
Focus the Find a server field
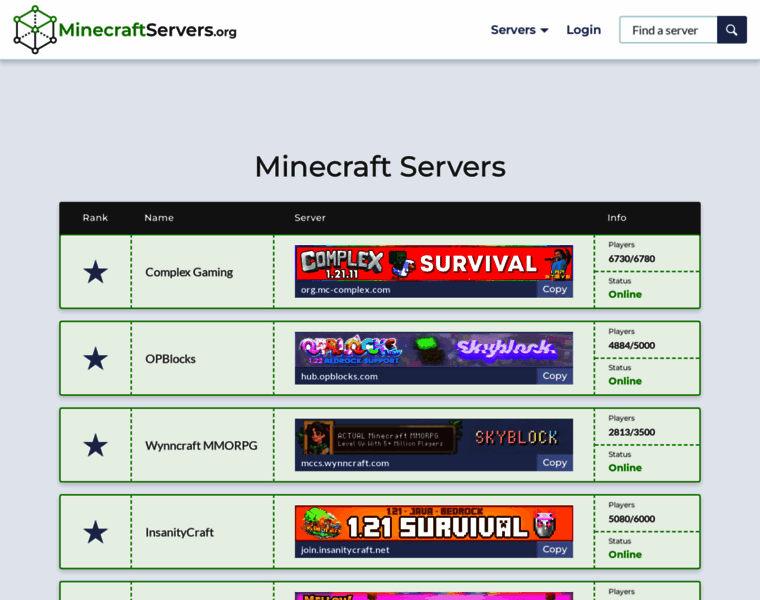[x=668, y=30]
